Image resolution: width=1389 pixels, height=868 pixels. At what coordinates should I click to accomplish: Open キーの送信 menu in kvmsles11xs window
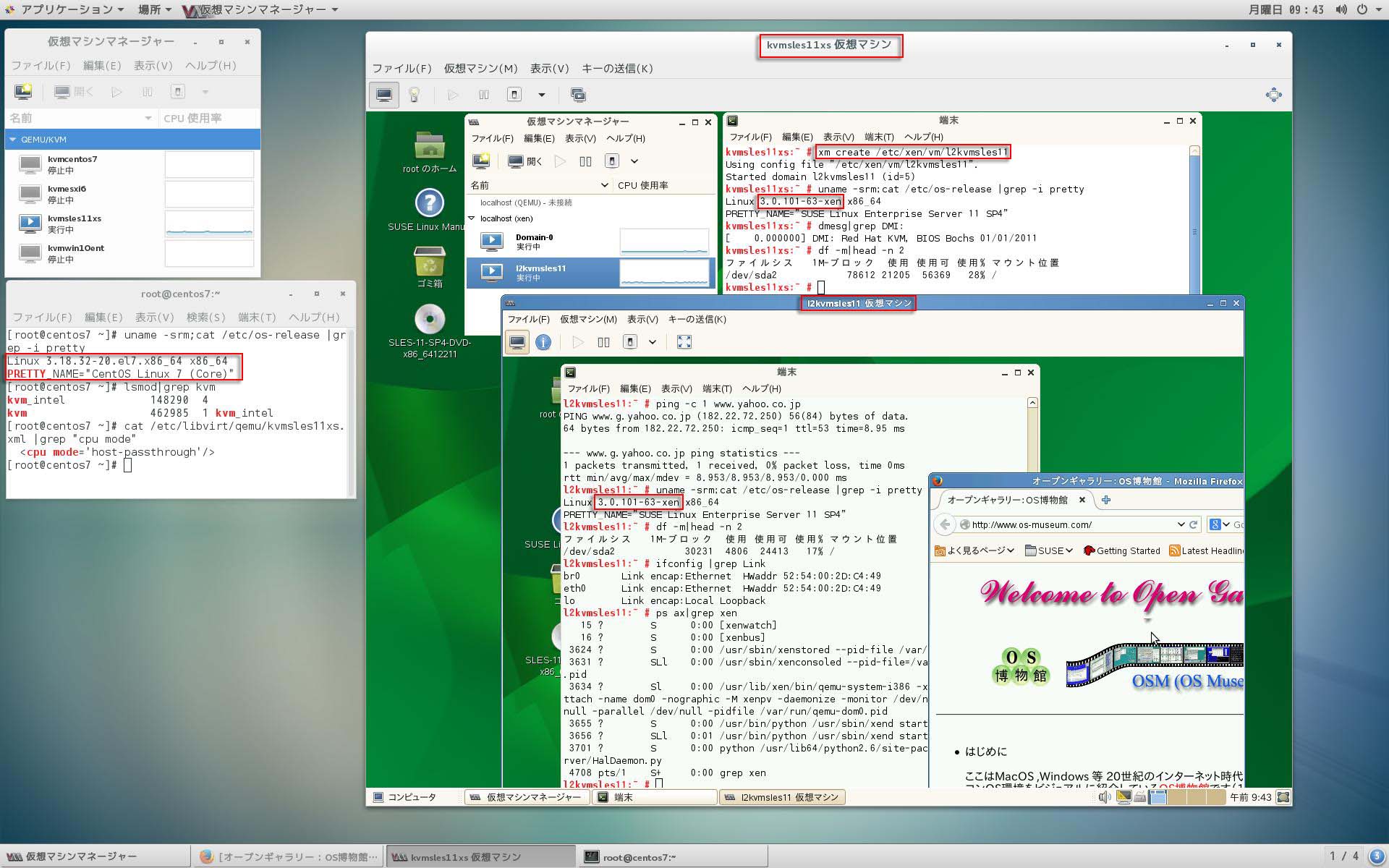point(617,69)
